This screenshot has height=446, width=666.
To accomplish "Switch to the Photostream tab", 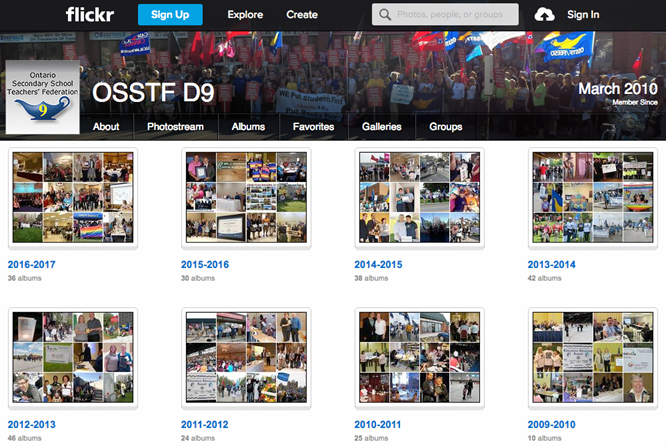I will point(175,127).
